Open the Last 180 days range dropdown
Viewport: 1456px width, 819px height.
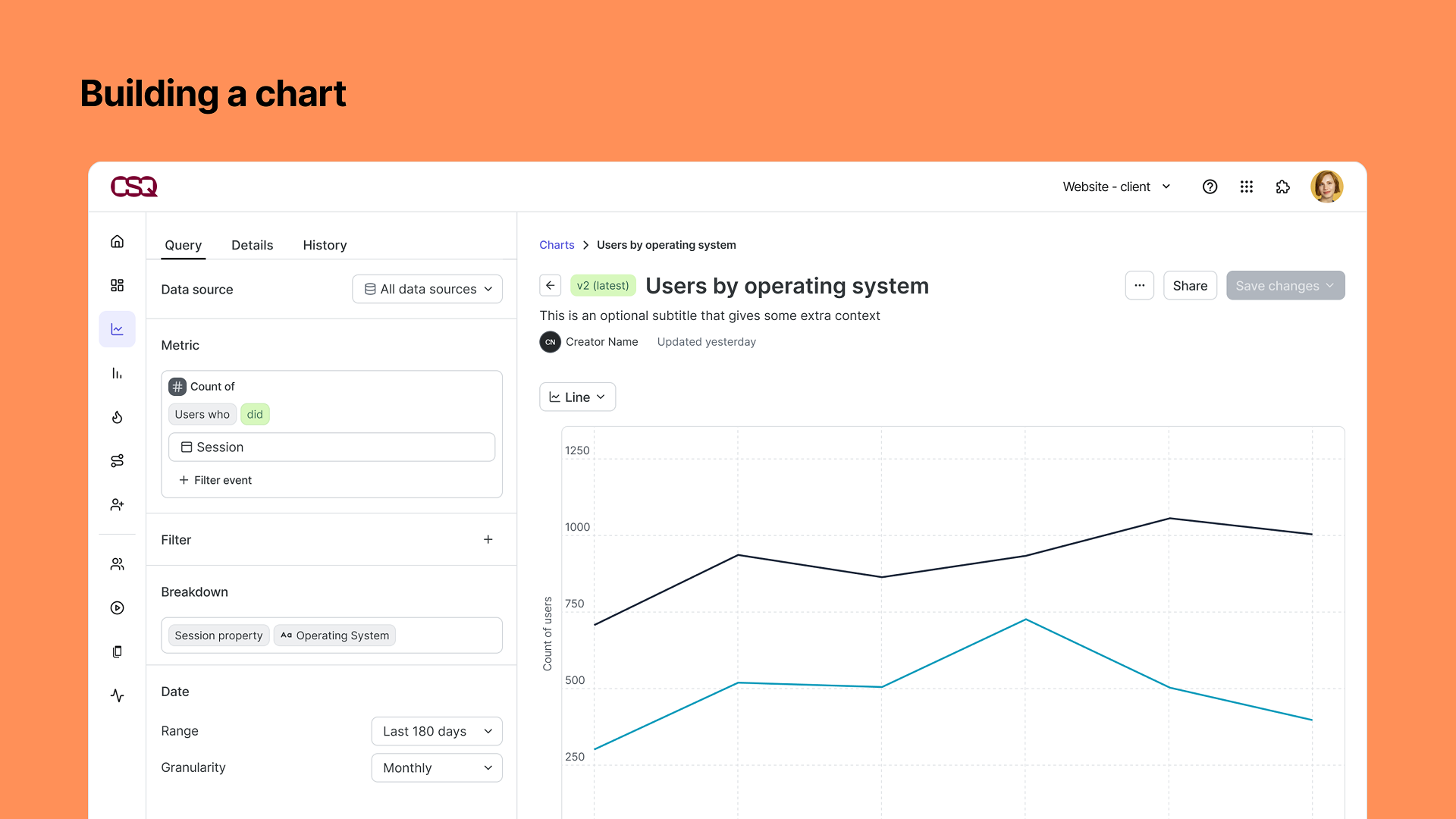[437, 731]
